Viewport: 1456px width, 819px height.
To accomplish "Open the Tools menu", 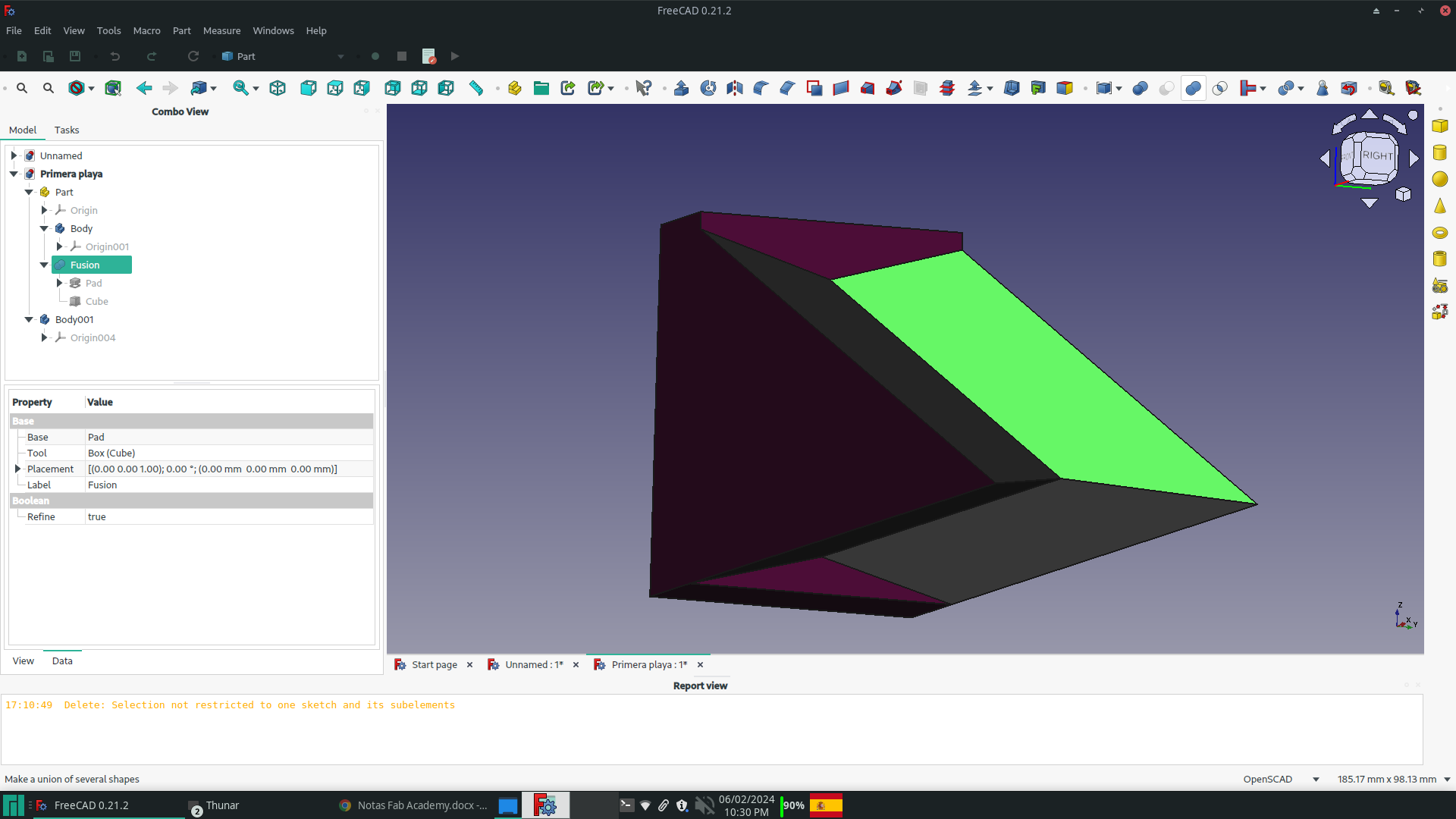I will (x=108, y=30).
